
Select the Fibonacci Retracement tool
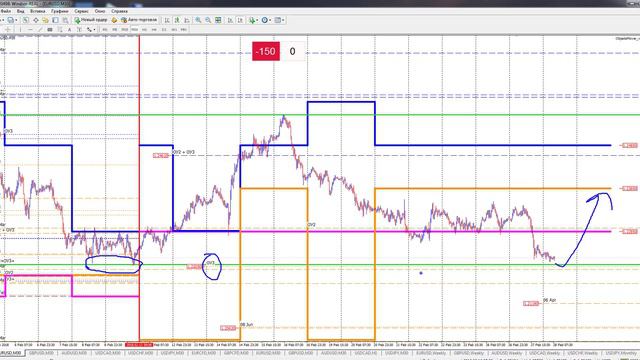[x=60, y=29]
